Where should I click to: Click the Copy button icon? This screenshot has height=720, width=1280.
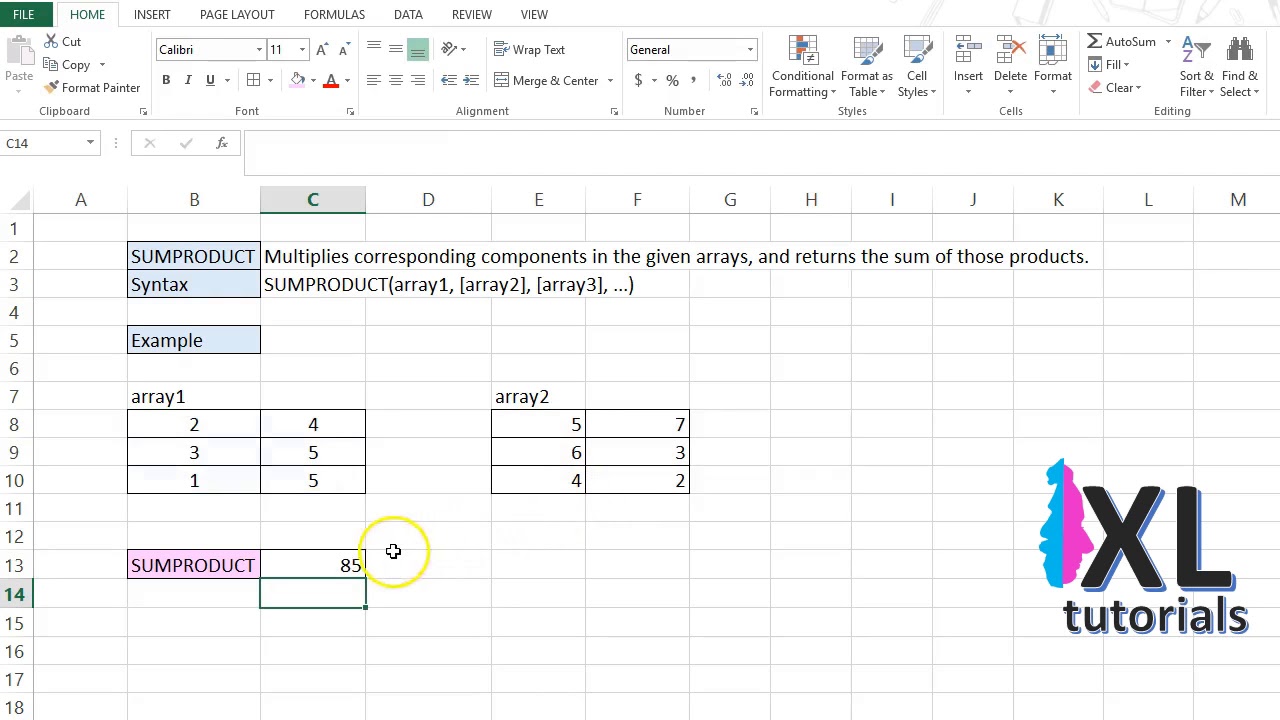(50, 65)
